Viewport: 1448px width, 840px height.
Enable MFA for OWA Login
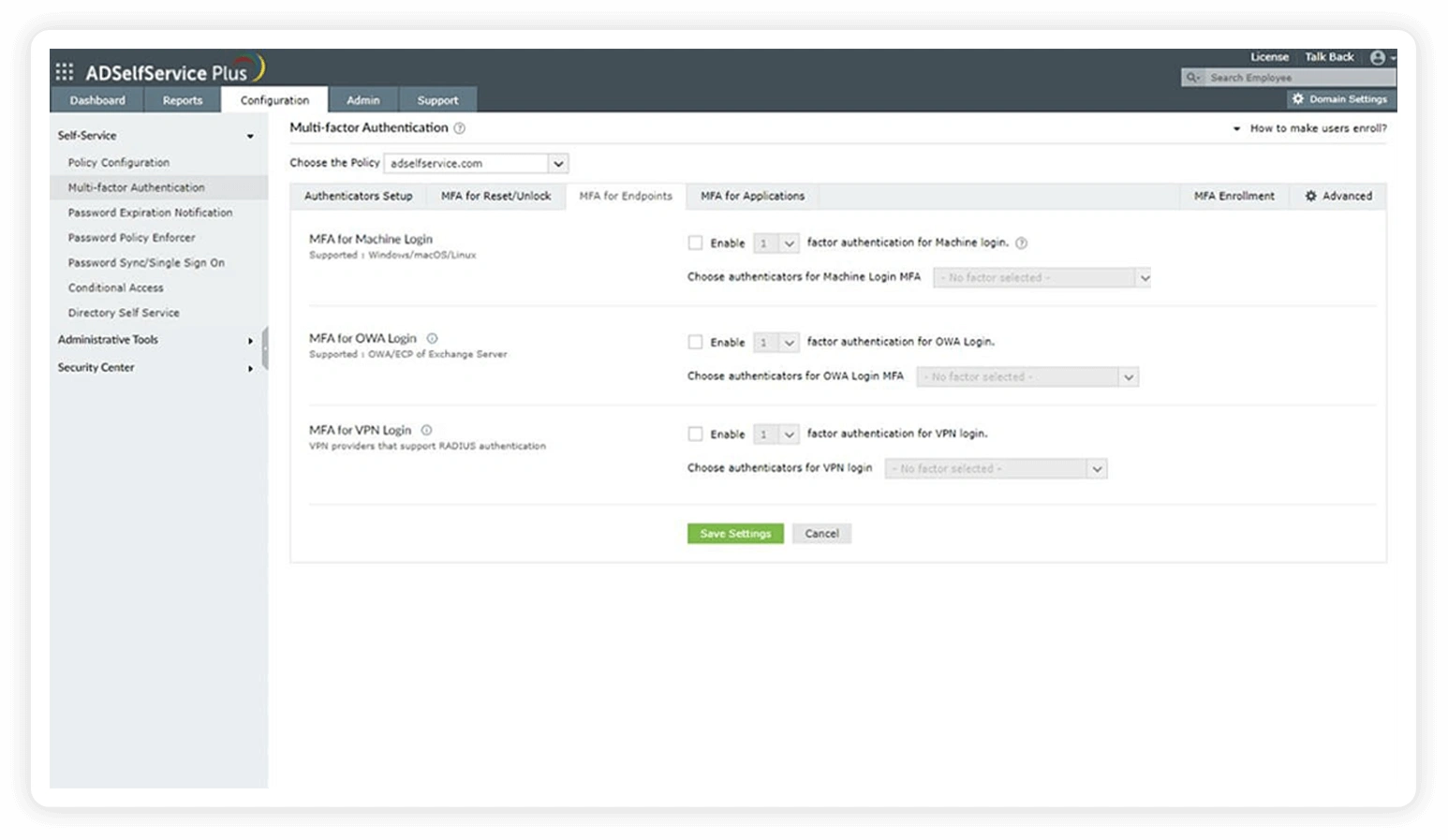[x=695, y=342]
